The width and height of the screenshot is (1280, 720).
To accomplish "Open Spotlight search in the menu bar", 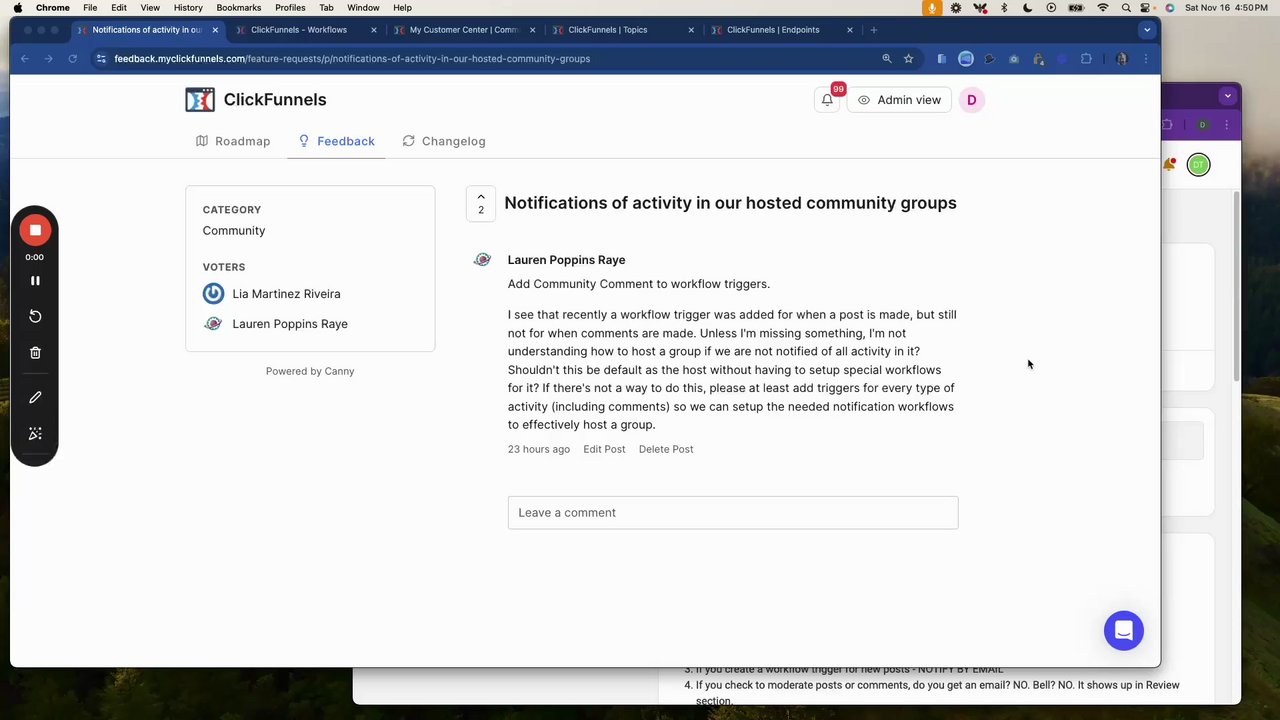I will [x=1126, y=8].
